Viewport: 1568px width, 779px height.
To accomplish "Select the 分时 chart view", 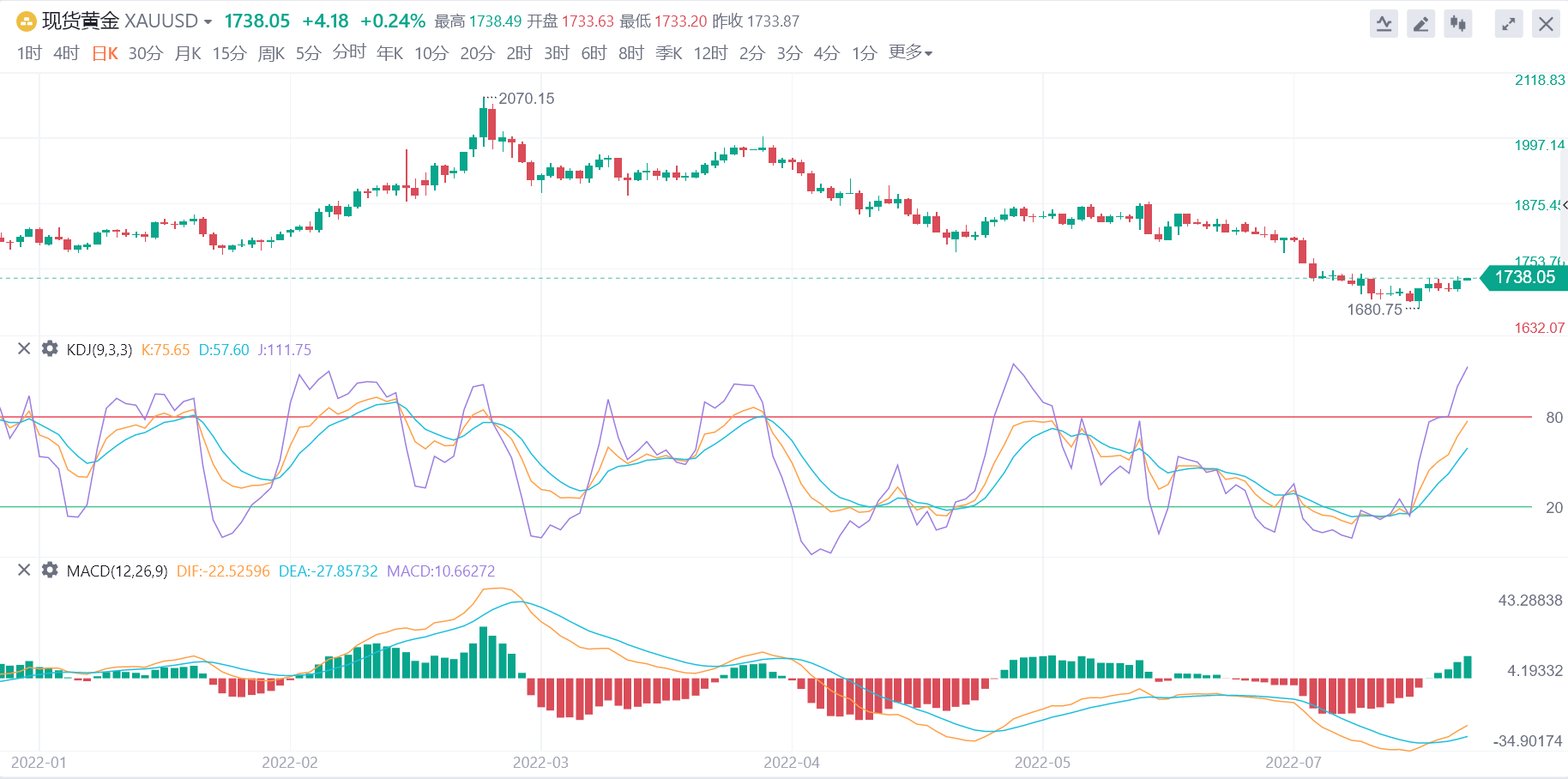I will tap(349, 52).
